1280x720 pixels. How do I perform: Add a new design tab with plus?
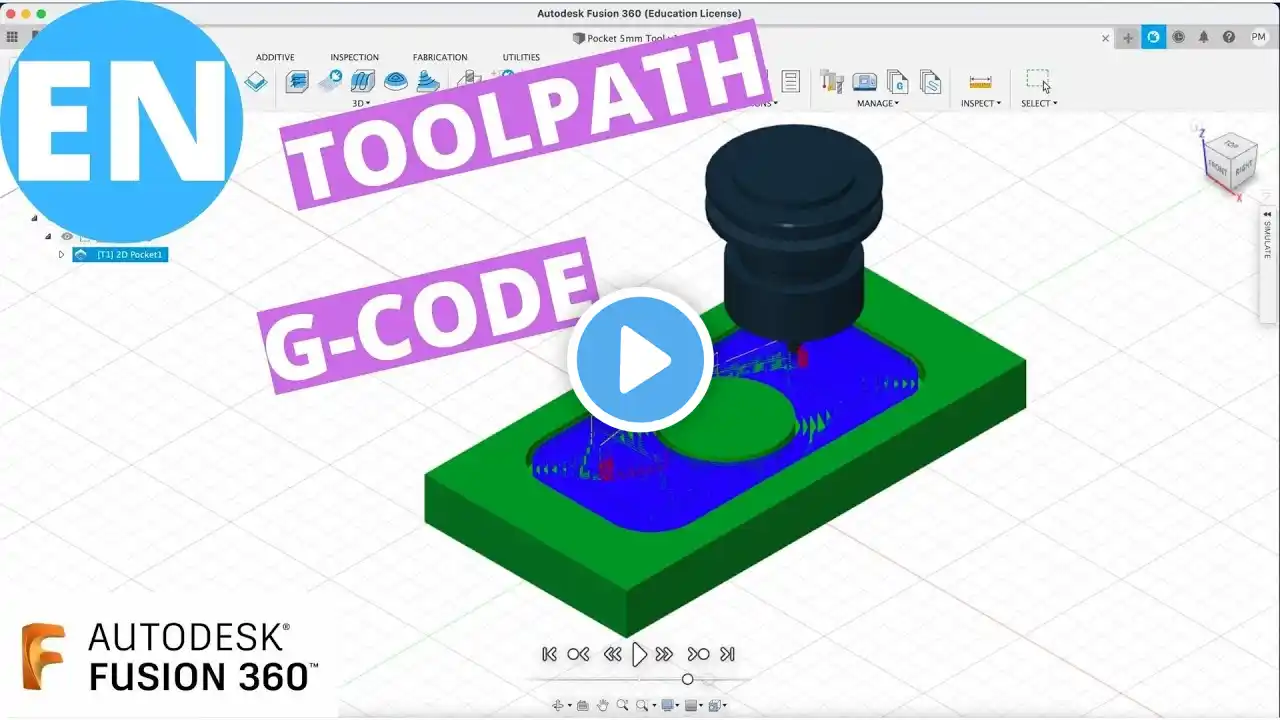tap(1128, 38)
